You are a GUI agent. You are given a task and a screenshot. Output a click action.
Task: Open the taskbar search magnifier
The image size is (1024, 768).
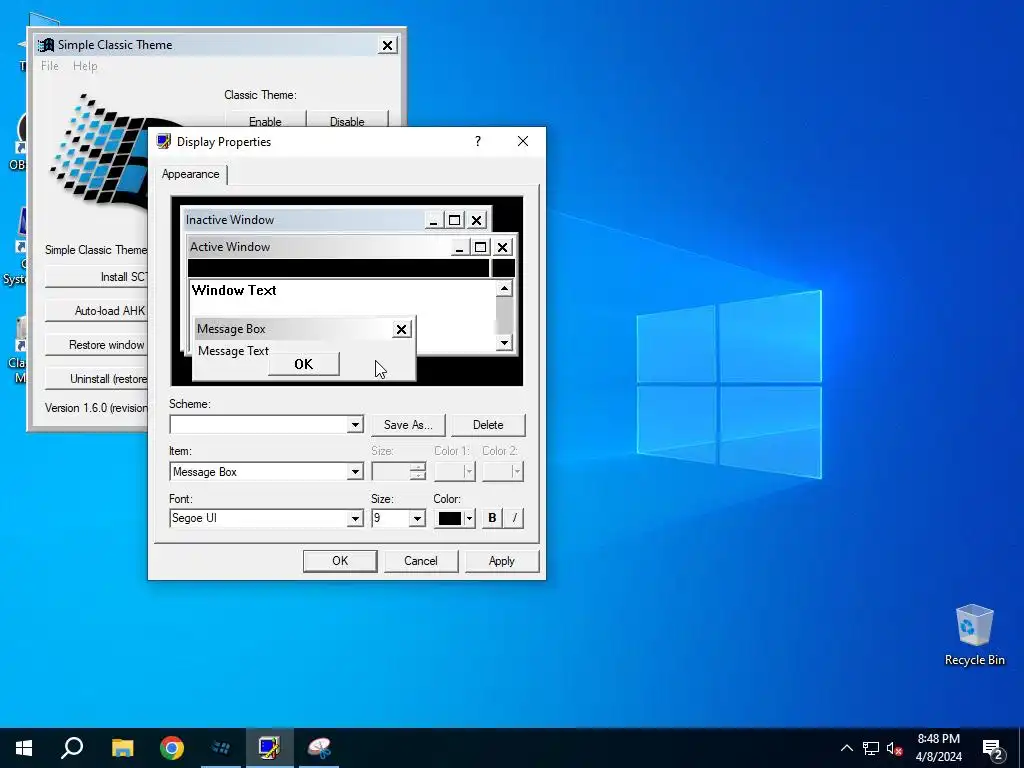point(72,748)
